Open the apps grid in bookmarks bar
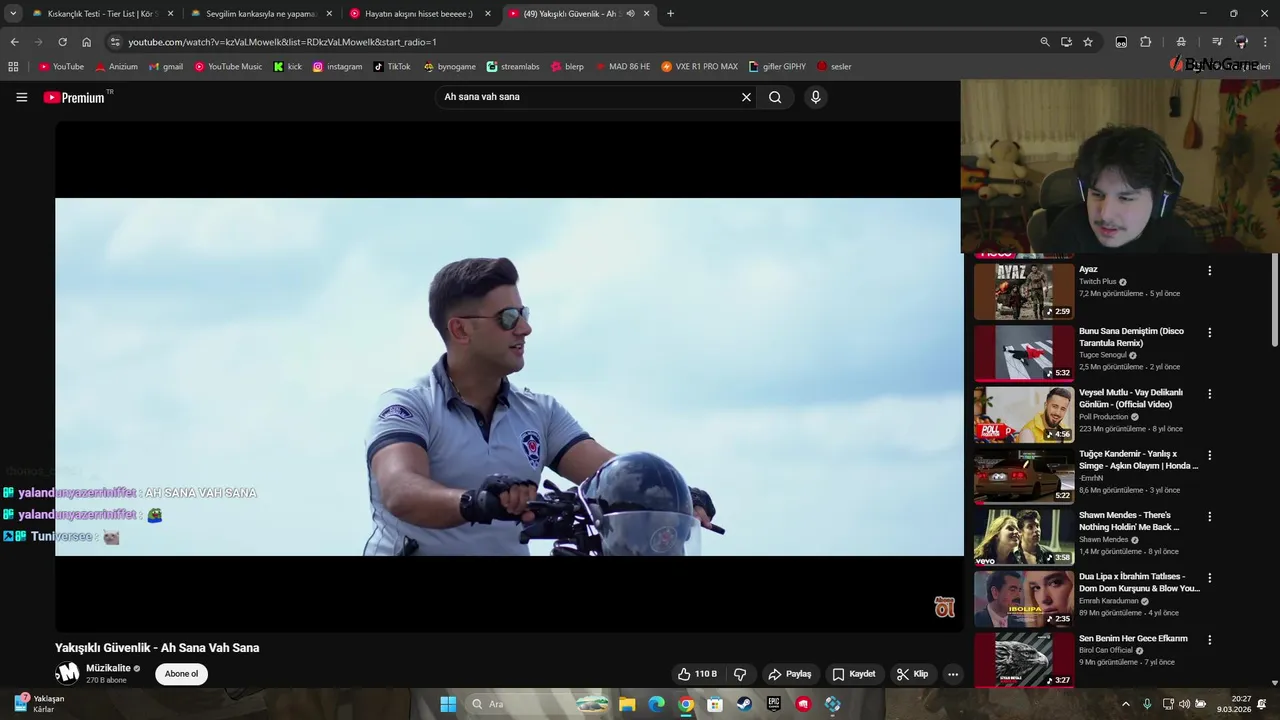The width and height of the screenshot is (1280, 720). pos(13,67)
